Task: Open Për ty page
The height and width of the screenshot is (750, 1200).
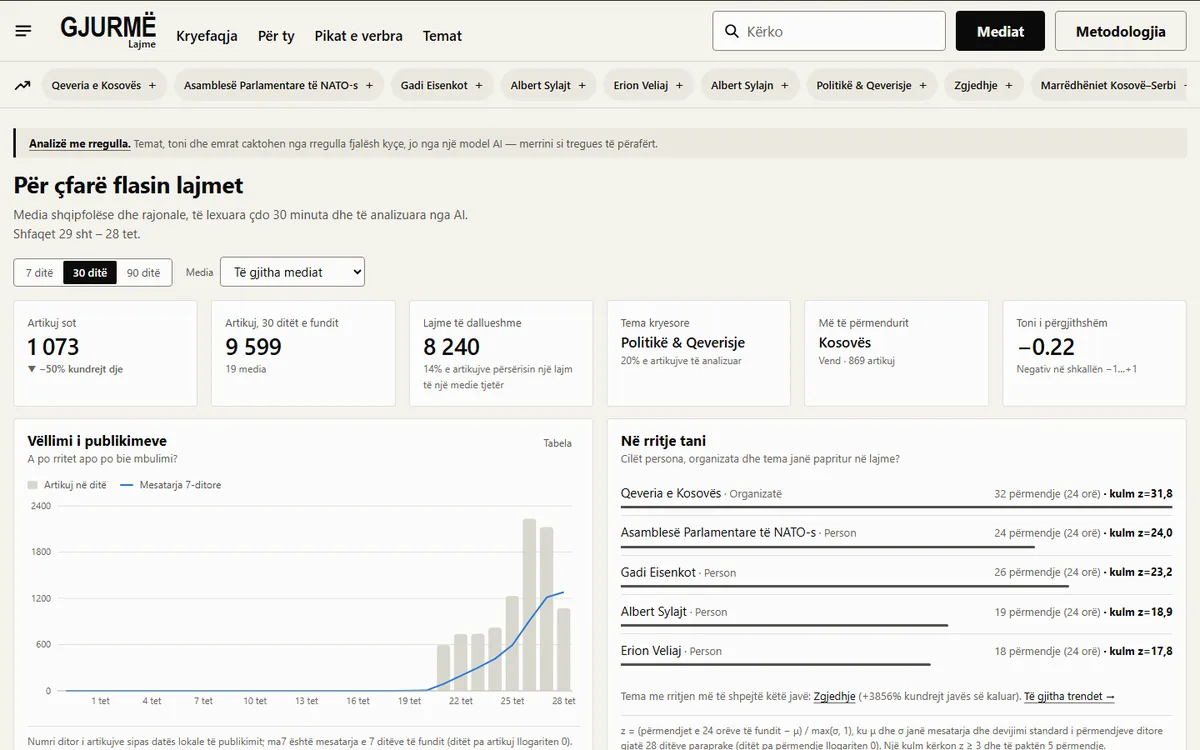Action: pos(276,36)
